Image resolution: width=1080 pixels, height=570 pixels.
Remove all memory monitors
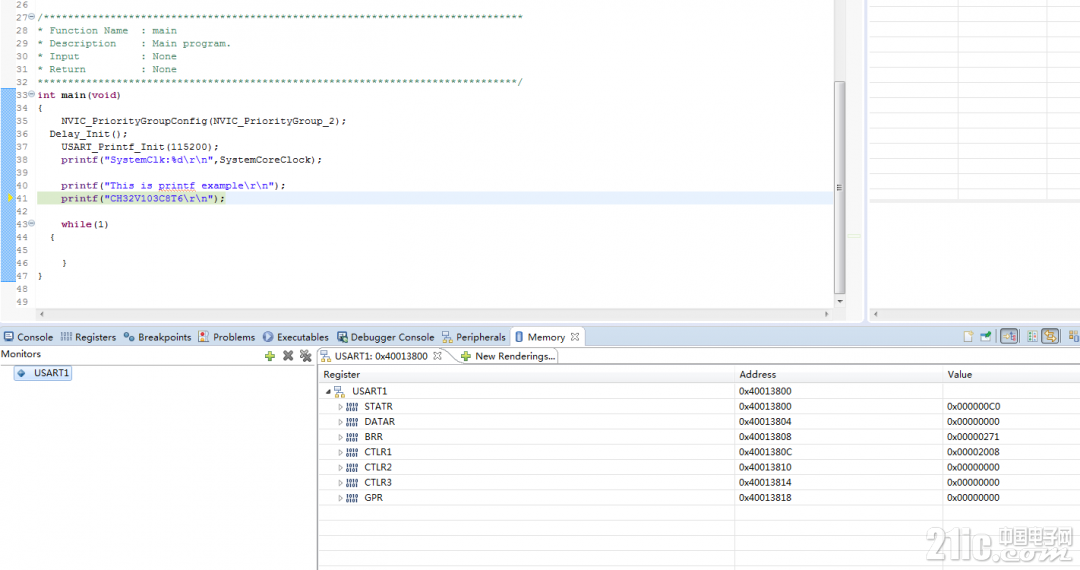pos(306,356)
